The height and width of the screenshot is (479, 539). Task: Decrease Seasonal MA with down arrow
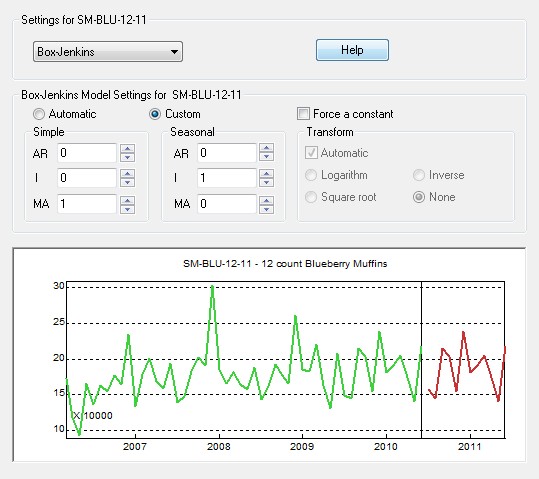click(x=267, y=209)
